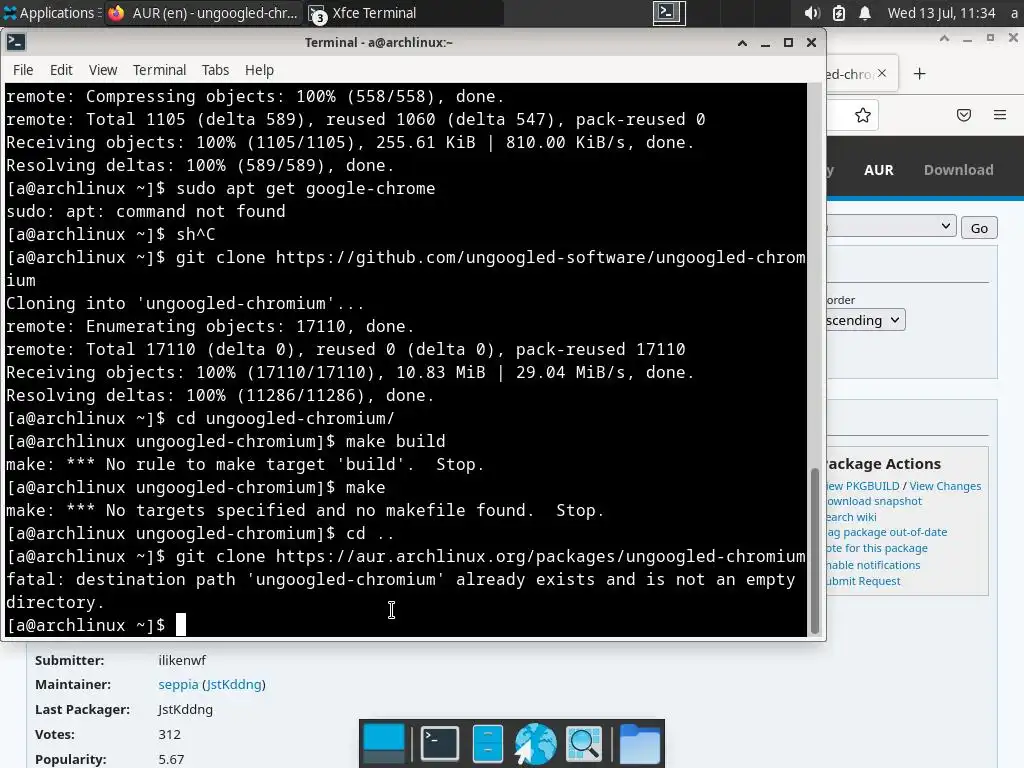Click the Submit Request link
Screen dimensions: 1024x768
click(x=863, y=581)
